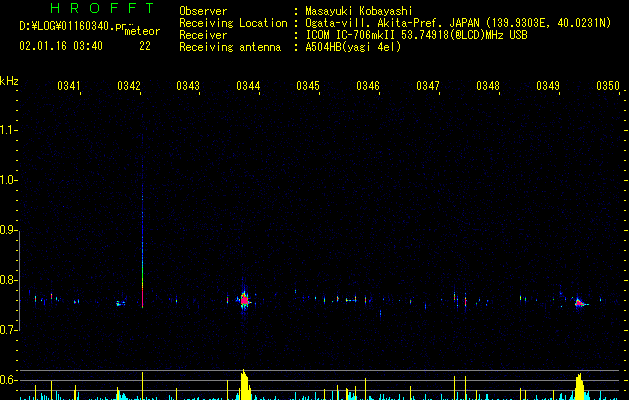Screen dimensions: 629x400
Task: Click the 0344 time marker
Action: [248, 86]
